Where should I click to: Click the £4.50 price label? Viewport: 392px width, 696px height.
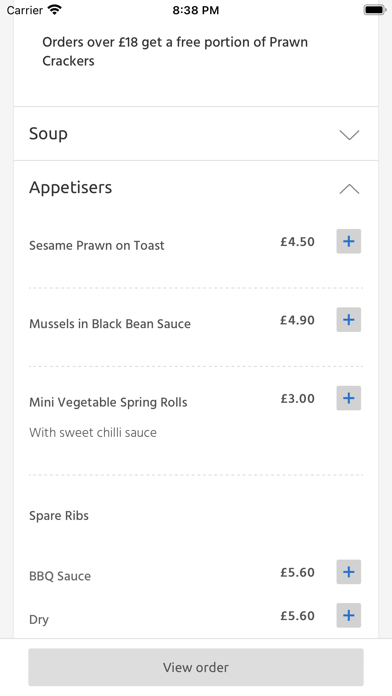(x=297, y=242)
